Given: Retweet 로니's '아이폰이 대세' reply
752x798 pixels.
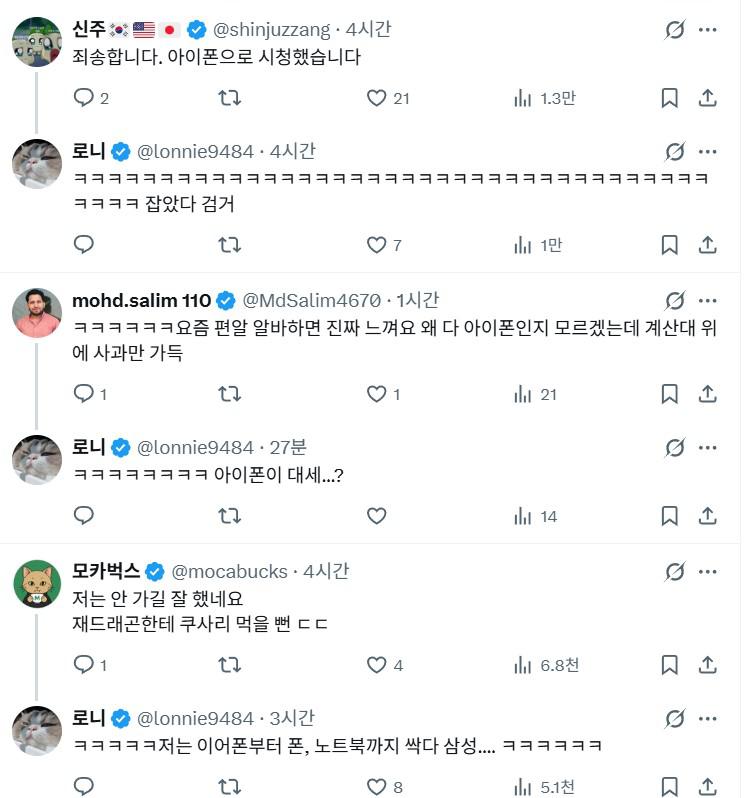Looking at the screenshot, I should [x=229, y=516].
